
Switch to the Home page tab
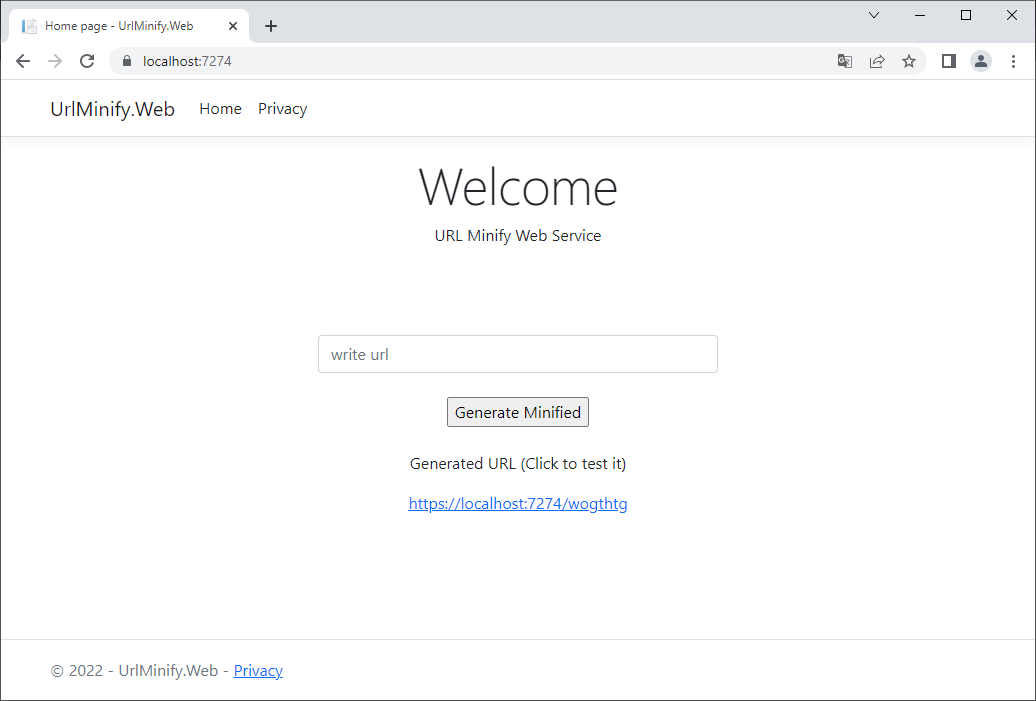click(x=120, y=25)
